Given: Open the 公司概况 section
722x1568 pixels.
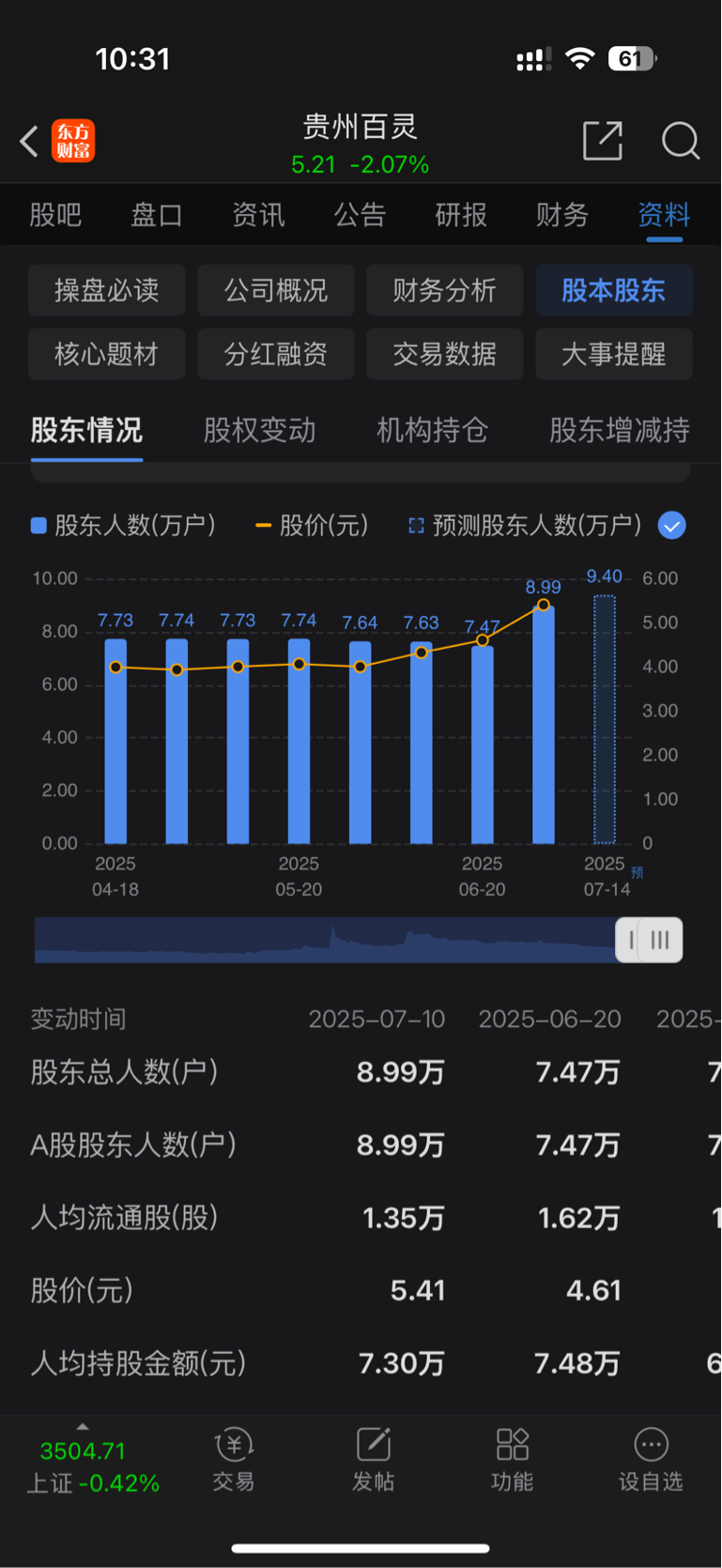Looking at the screenshot, I should (x=276, y=290).
